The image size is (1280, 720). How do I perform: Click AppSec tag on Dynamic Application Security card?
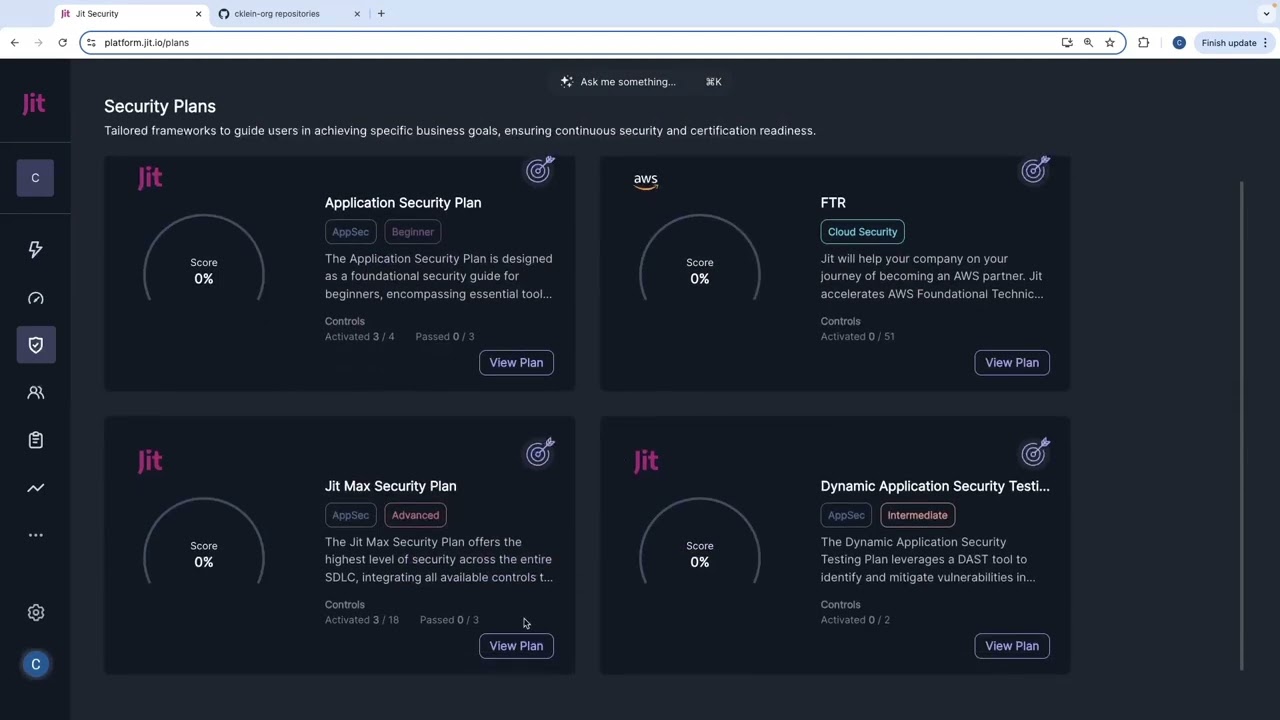point(846,515)
